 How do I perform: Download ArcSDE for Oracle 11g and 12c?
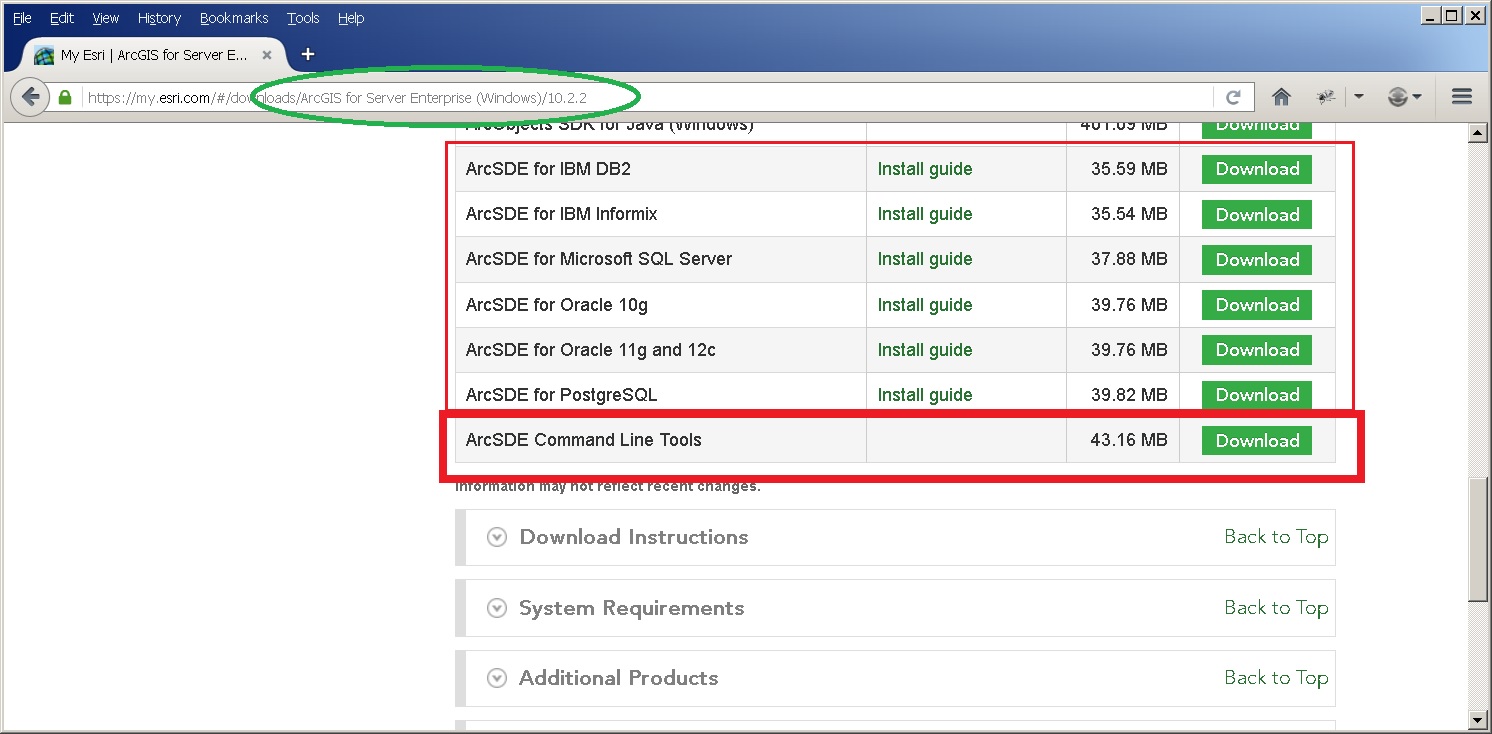tap(1257, 350)
